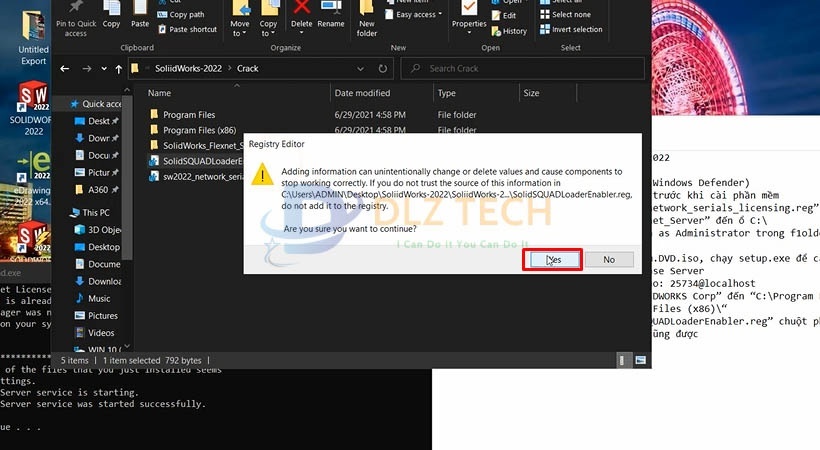Choose Paste shortcut in Clipboard group
Screen dimensions: 820x450
pos(187,29)
